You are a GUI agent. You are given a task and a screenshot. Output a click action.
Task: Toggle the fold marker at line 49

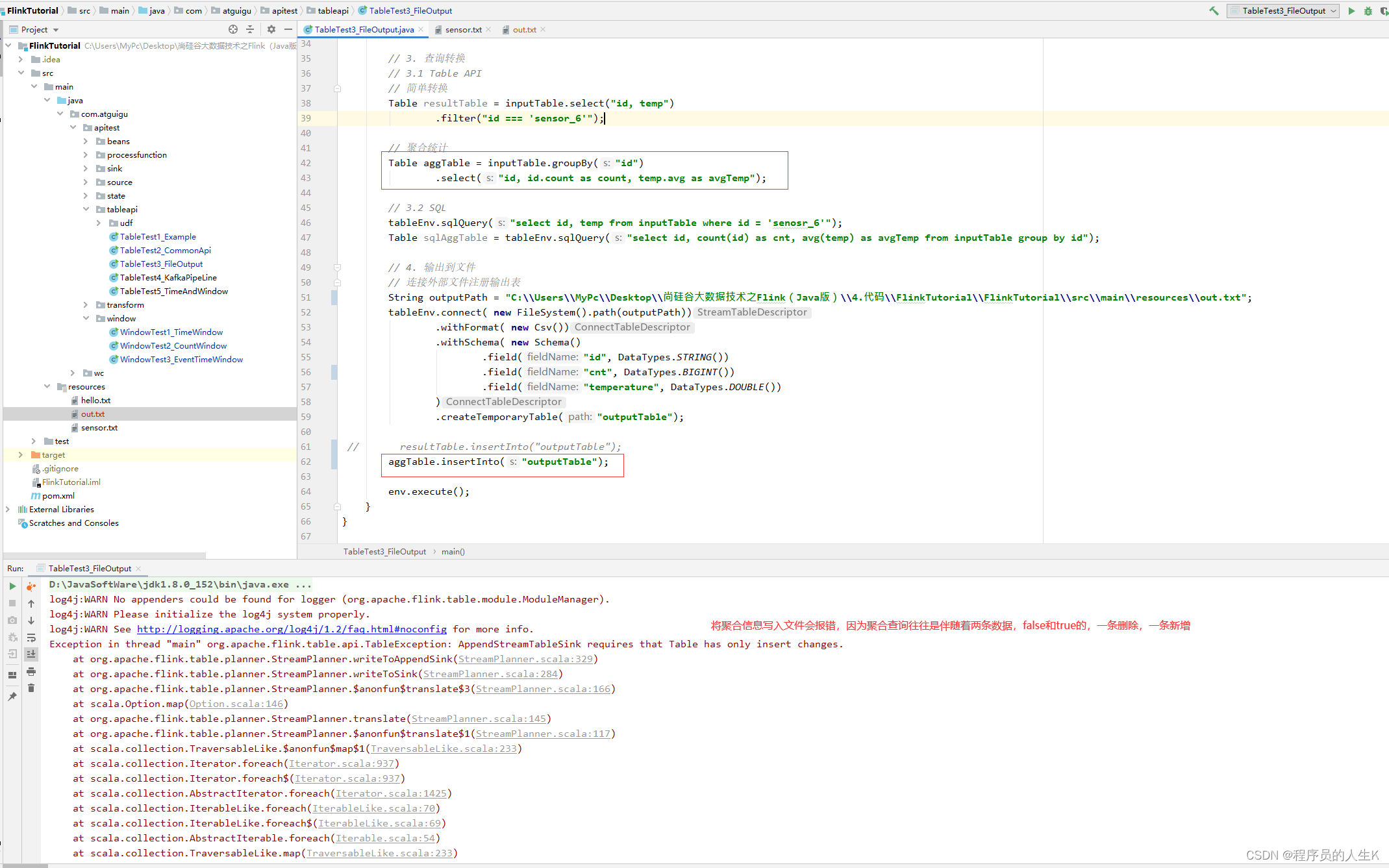(337, 267)
